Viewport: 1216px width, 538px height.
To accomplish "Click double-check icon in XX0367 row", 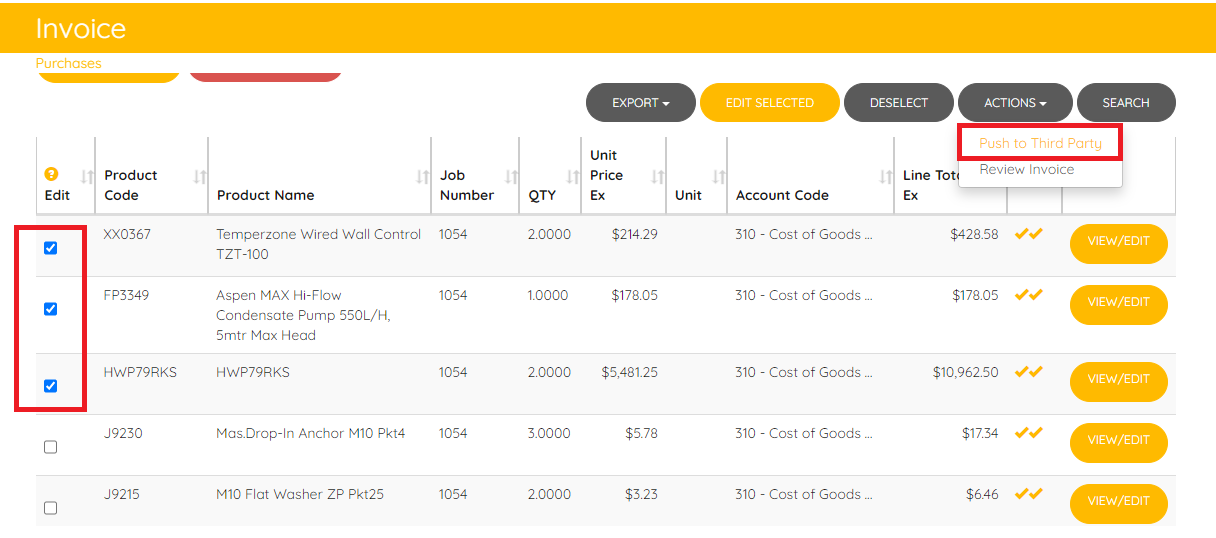I will pyautogui.click(x=1029, y=233).
